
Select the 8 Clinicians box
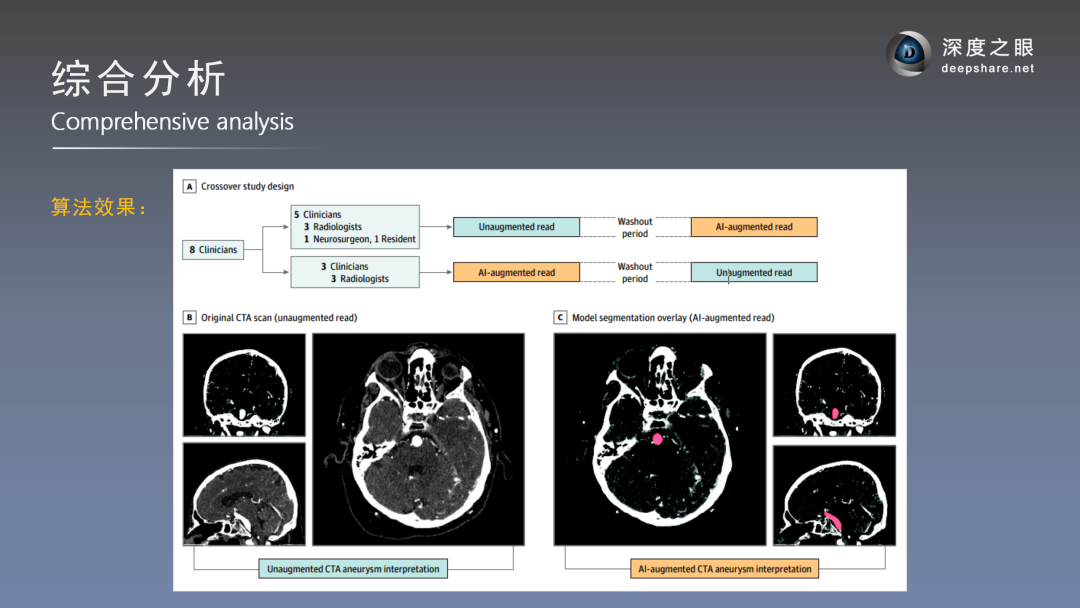pyautogui.click(x=214, y=249)
